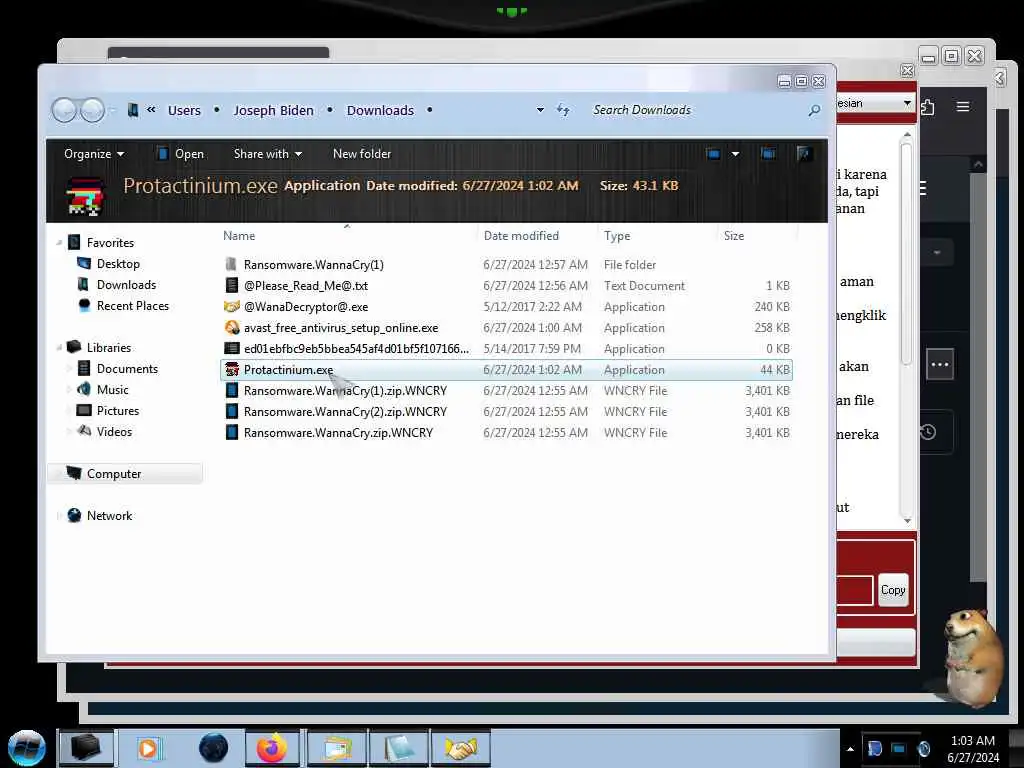Open the Documents library

pyautogui.click(x=127, y=368)
